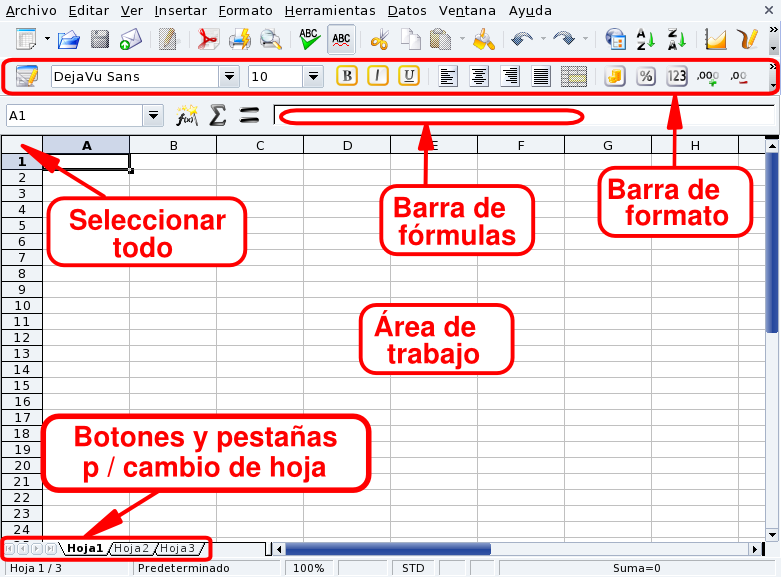The width and height of the screenshot is (781, 577).
Task: Center cell contents horizontally
Action: click(x=479, y=76)
